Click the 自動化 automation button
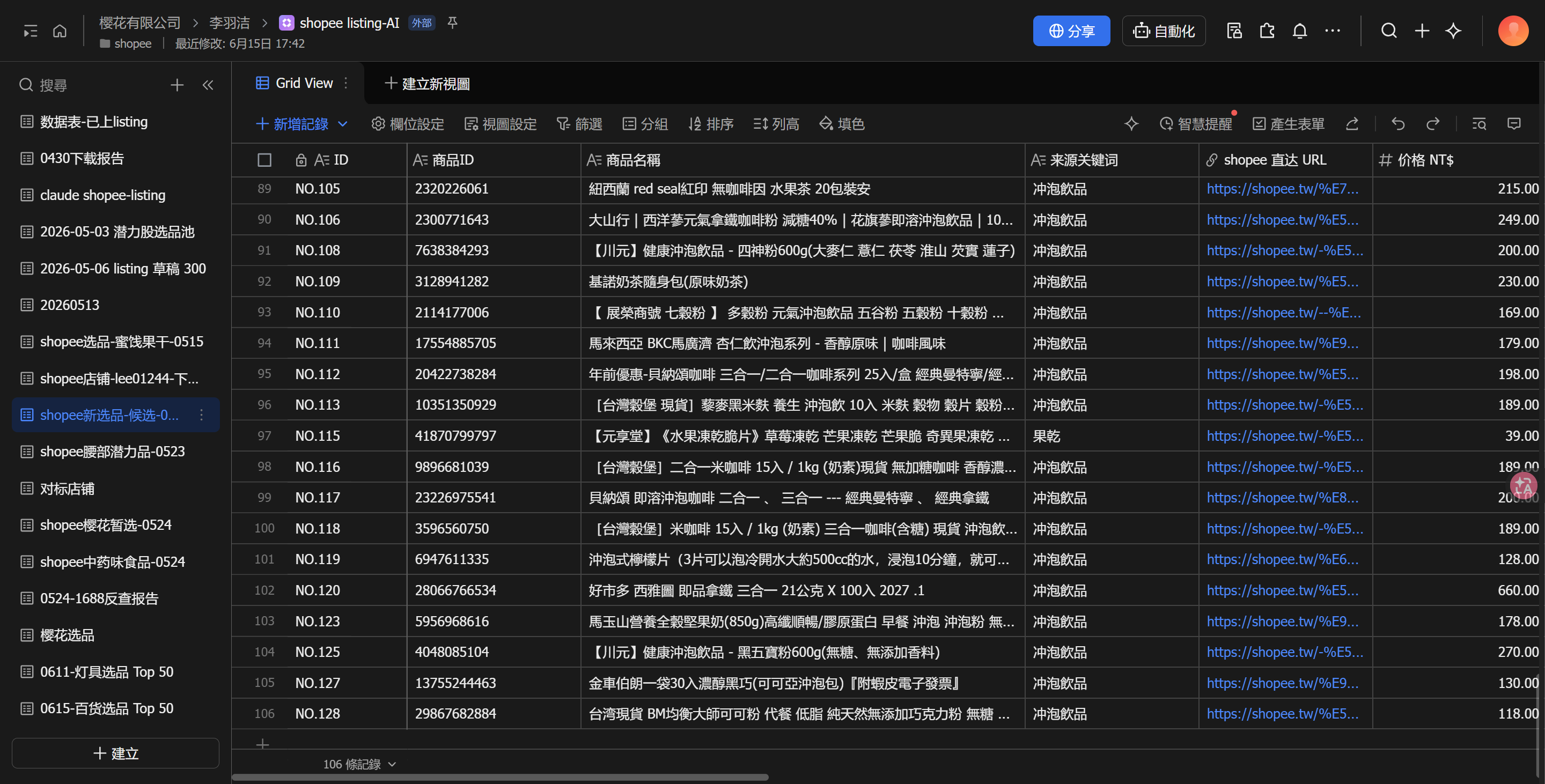 pyautogui.click(x=1164, y=31)
